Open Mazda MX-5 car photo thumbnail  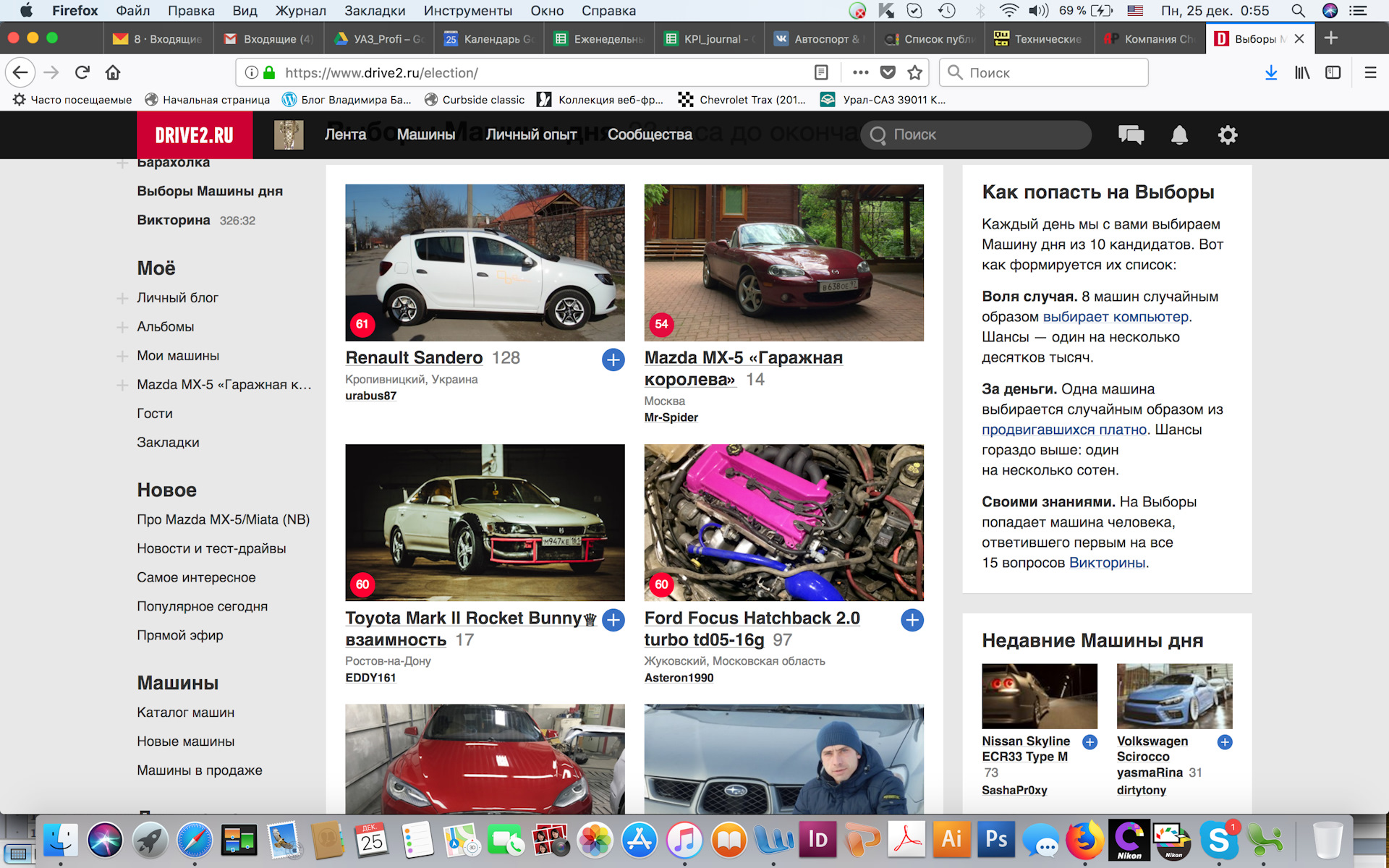coord(783,263)
